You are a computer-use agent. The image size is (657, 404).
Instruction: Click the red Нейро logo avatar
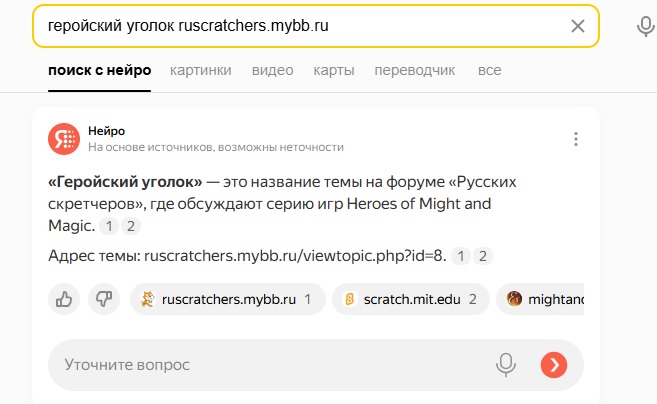pos(64,139)
